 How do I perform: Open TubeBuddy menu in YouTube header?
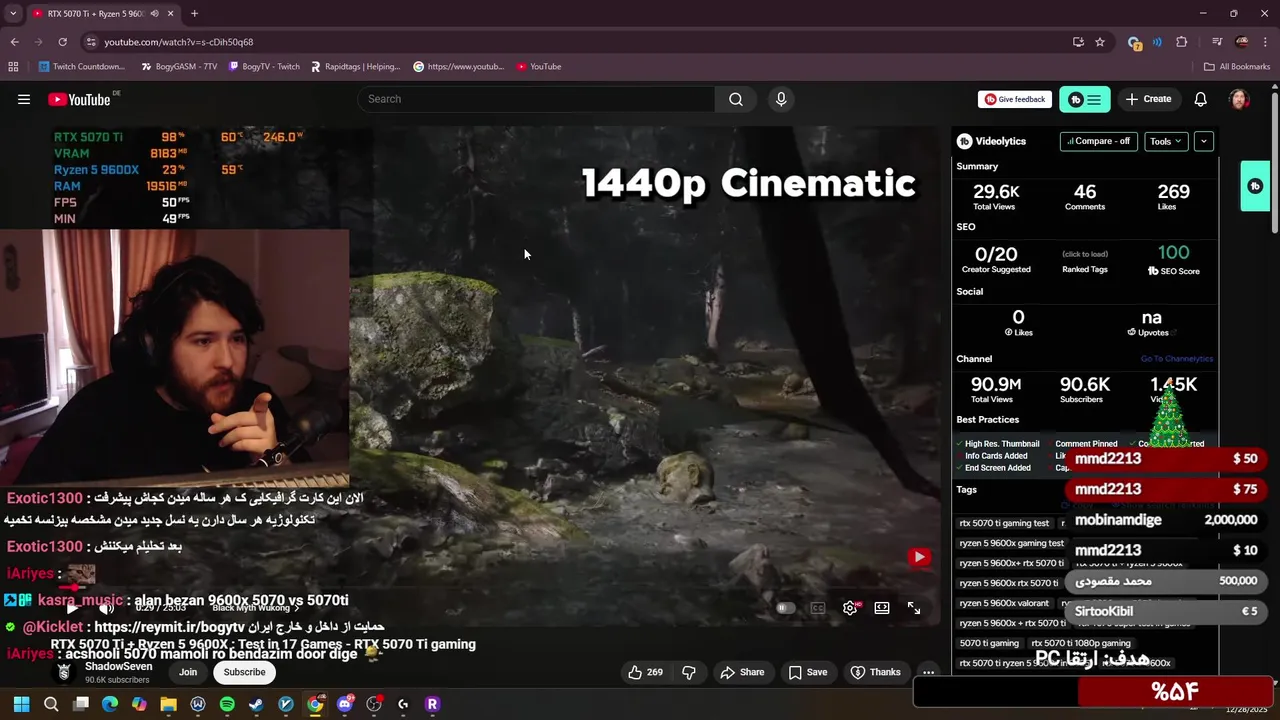tap(1084, 99)
